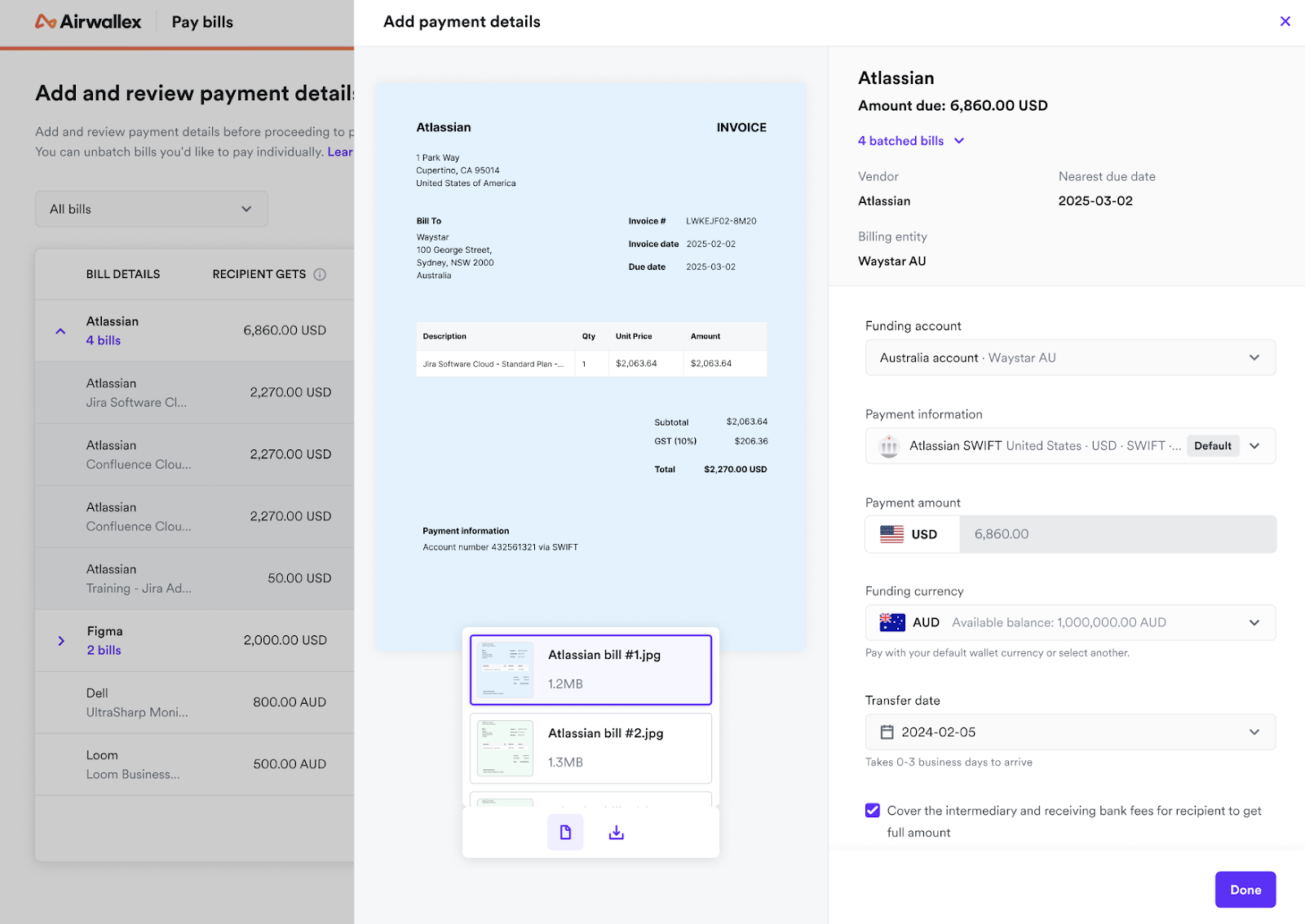
Task: Select the Atlassian Training - Jira Ad... bill row
Action: click(194, 579)
